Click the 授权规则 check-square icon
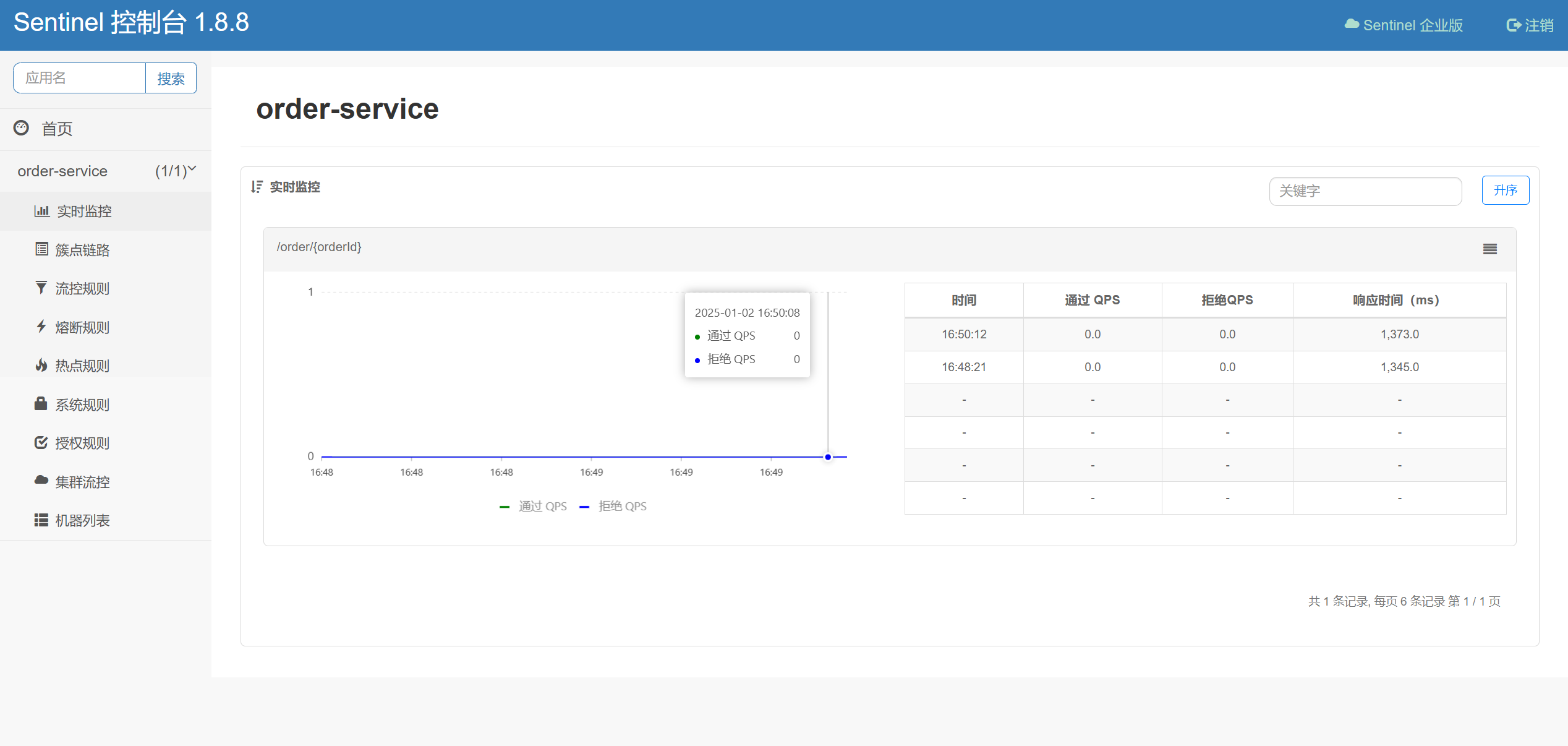 (41, 442)
